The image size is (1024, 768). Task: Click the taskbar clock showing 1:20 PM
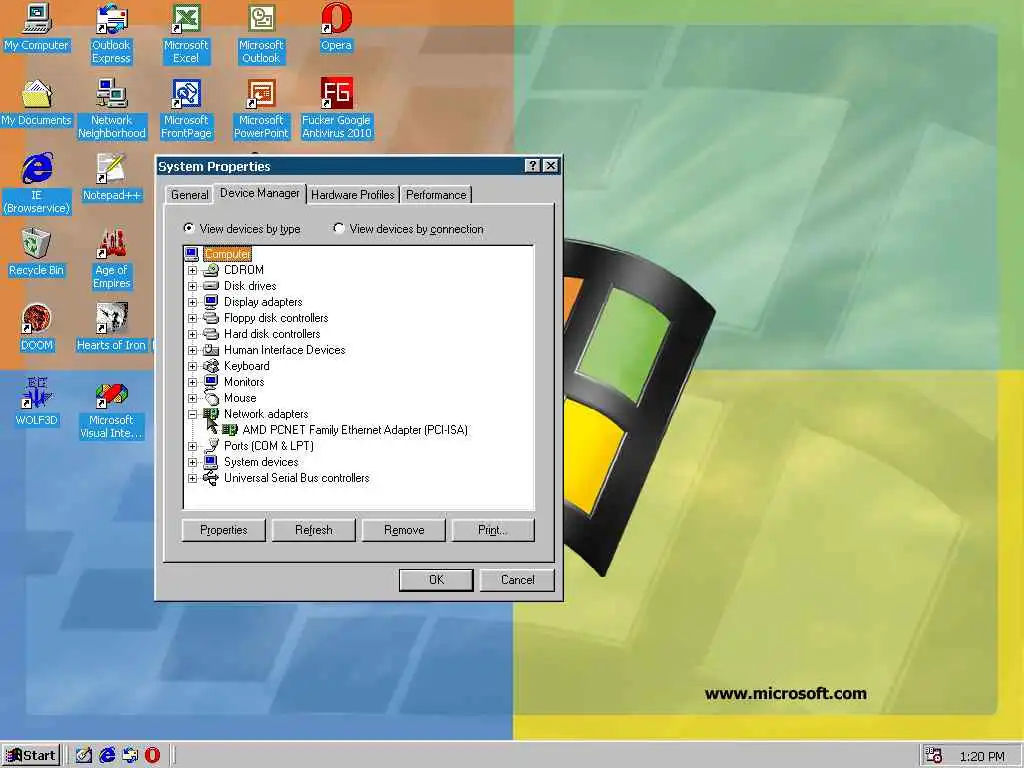tap(982, 756)
